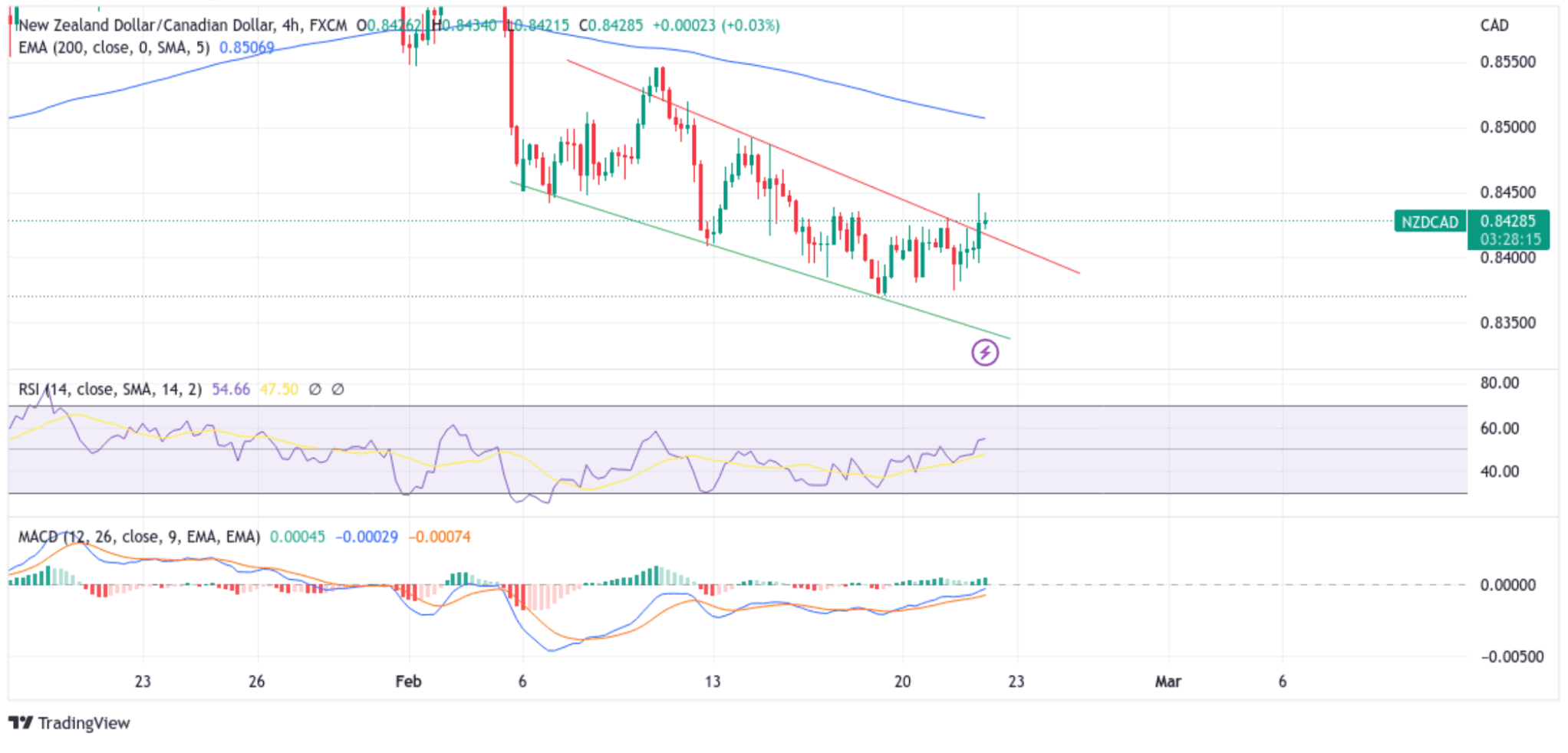
Task: Click the 0.85000 price axis label
Action: click(1507, 127)
